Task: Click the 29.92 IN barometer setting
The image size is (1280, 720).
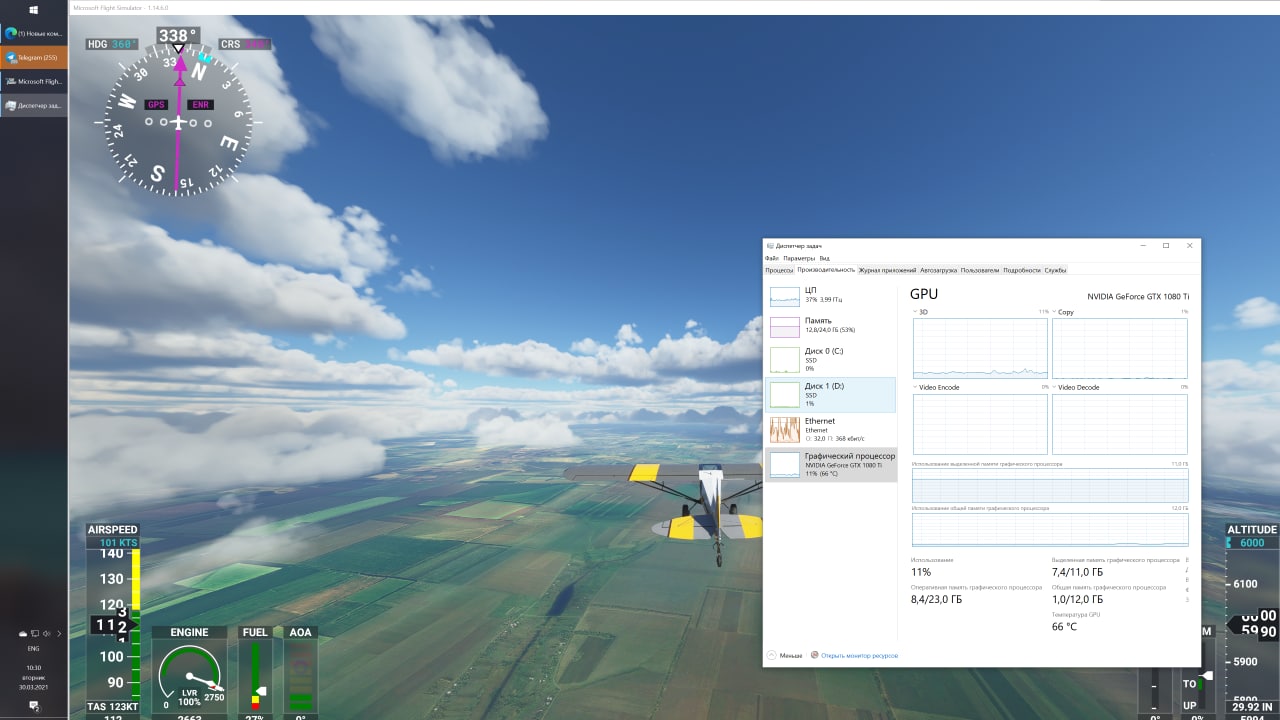Action: [x=1252, y=706]
